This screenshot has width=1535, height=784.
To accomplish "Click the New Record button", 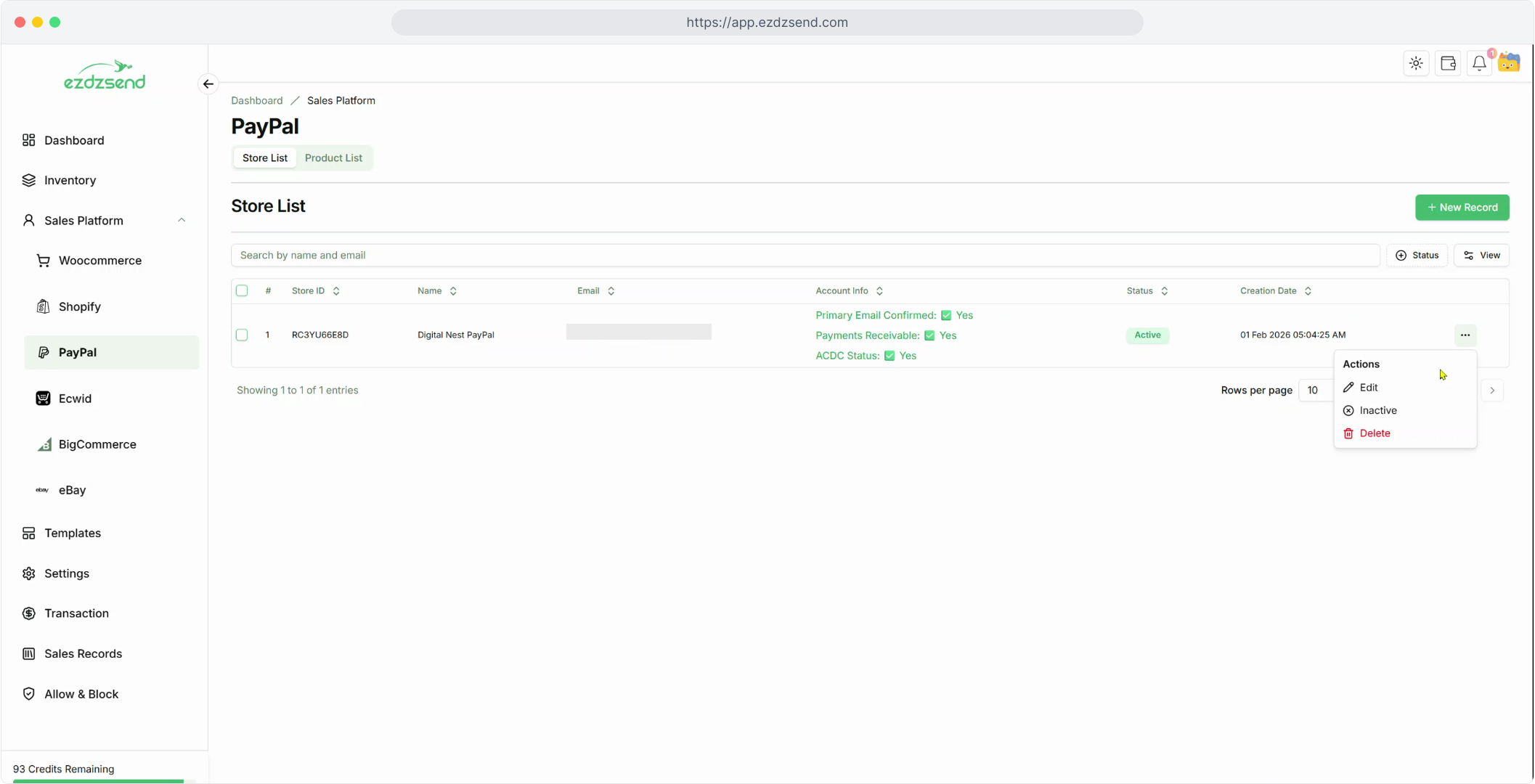I will pos(1462,208).
